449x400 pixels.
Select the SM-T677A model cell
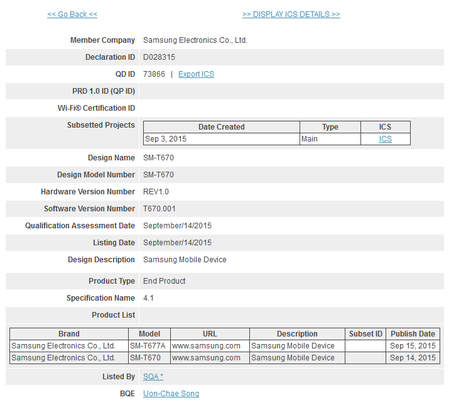tap(149, 346)
